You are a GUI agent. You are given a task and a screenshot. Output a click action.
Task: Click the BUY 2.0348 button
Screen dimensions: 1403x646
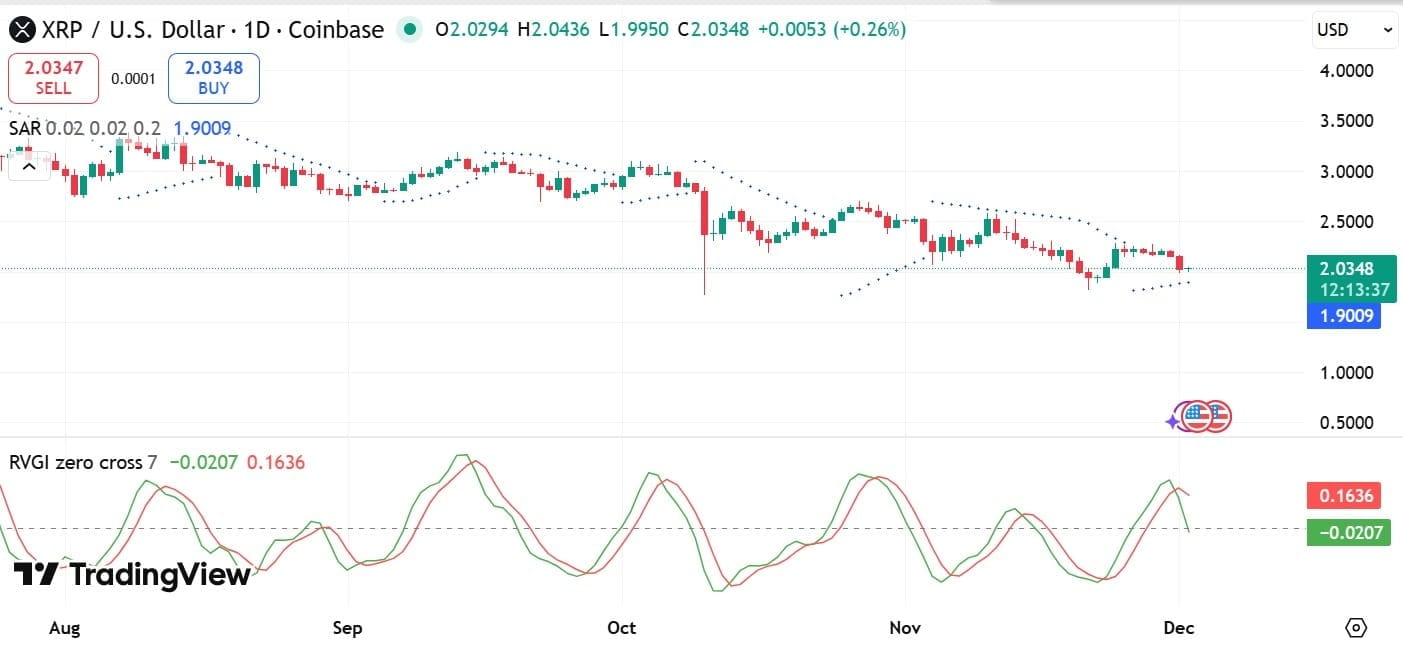point(213,77)
